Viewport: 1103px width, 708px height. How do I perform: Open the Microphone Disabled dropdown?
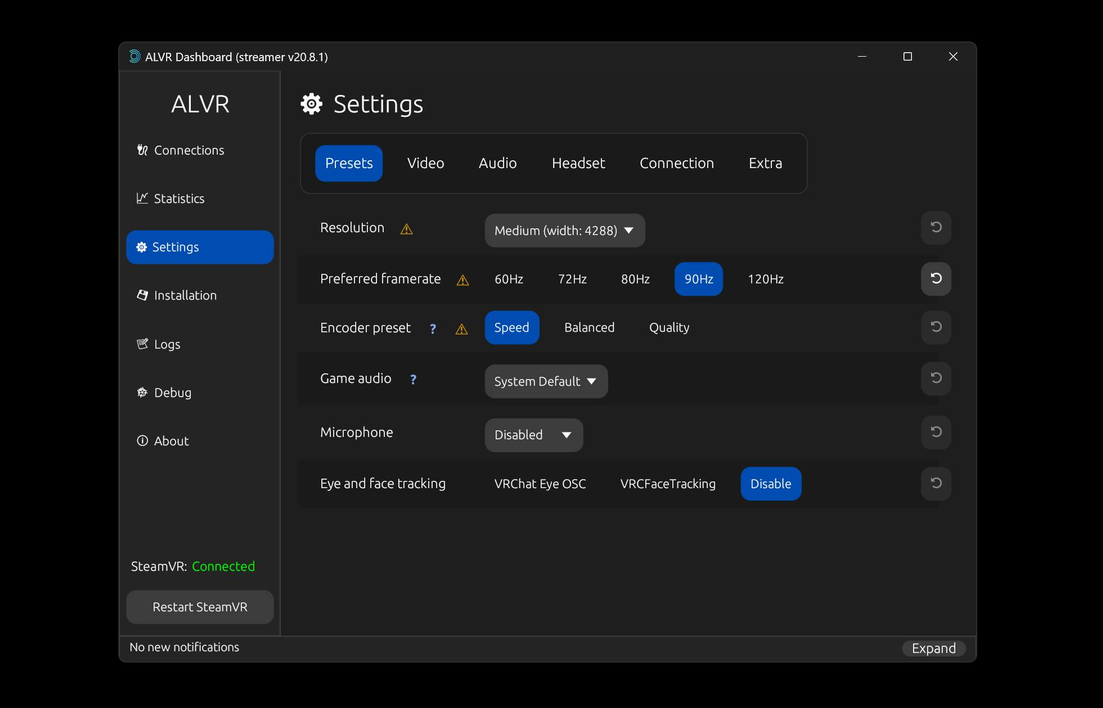pyautogui.click(x=533, y=435)
